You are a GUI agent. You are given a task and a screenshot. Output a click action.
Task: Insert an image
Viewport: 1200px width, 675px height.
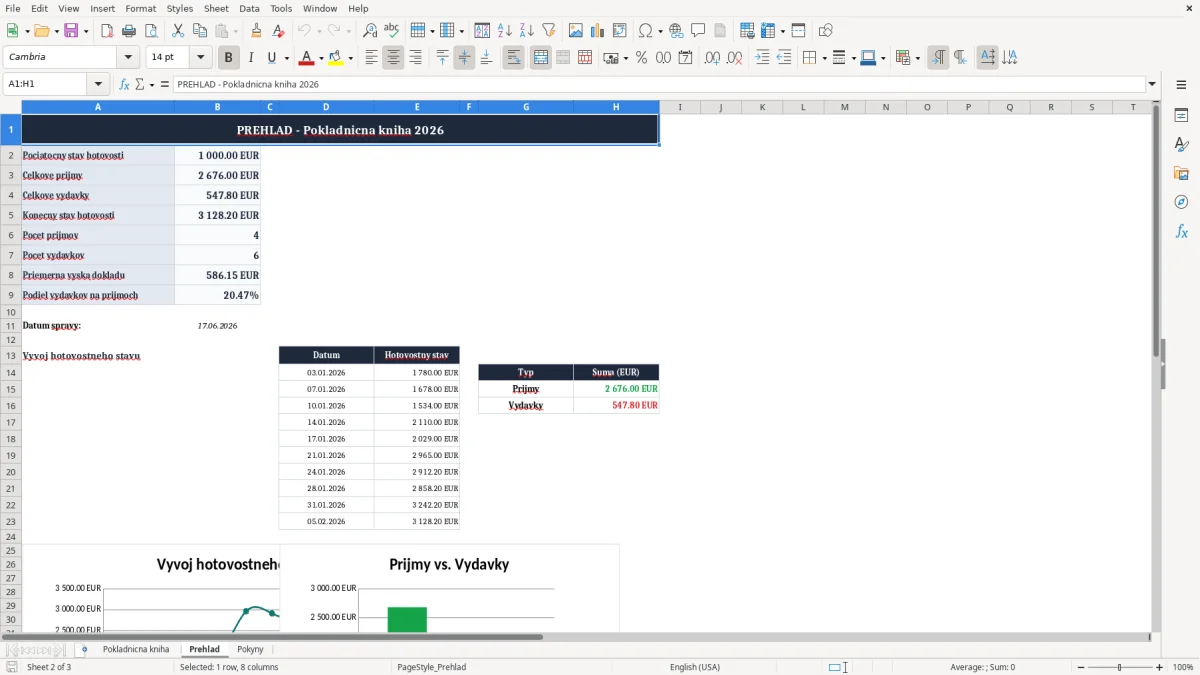576,31
